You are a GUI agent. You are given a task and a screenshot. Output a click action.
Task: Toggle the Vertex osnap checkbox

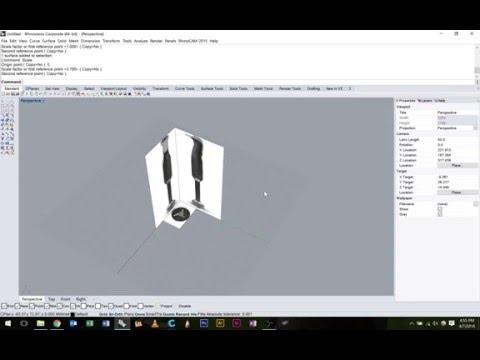[141, 306]
